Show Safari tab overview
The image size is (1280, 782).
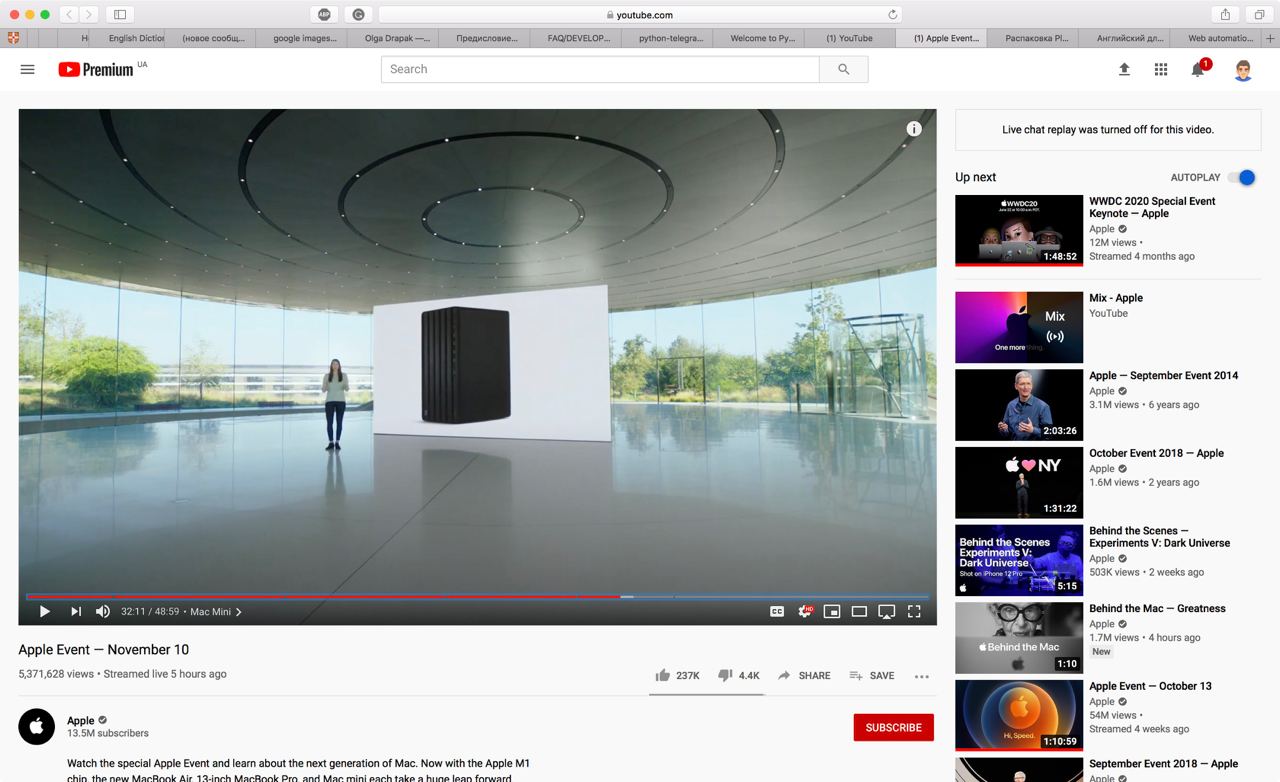[x=1259, y=14]
